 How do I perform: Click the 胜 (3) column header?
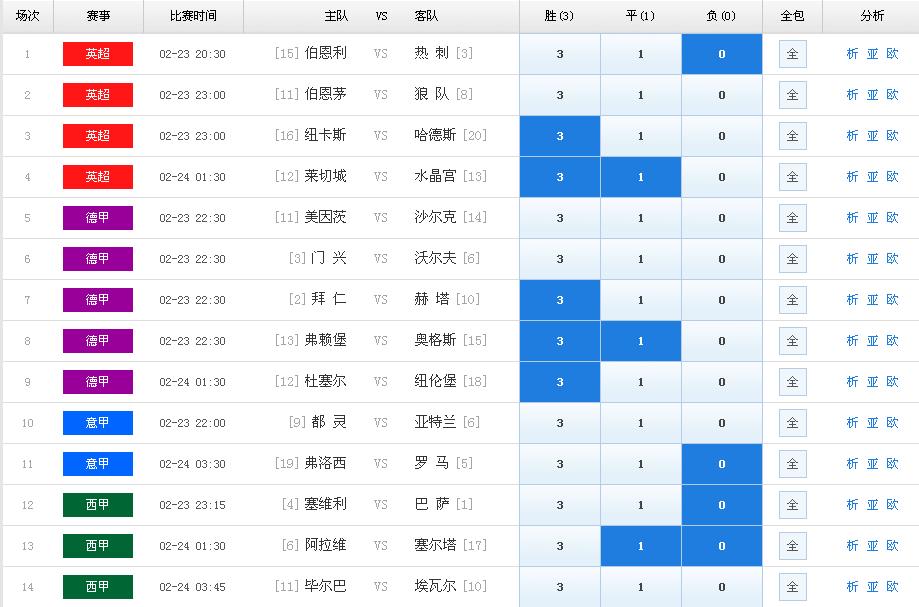tap(559, 16)
